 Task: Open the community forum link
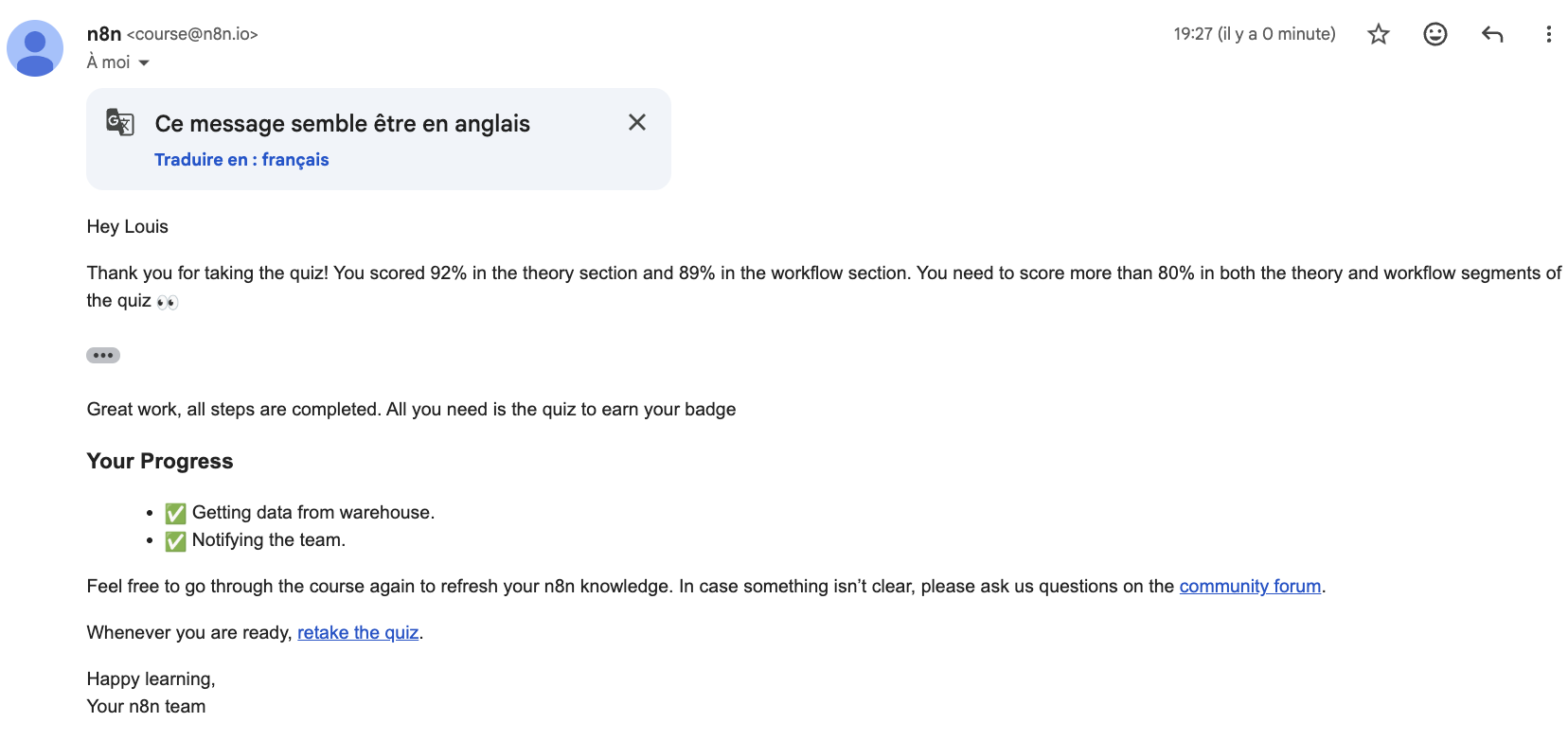pyautogui.click(x=1250, y=587)
